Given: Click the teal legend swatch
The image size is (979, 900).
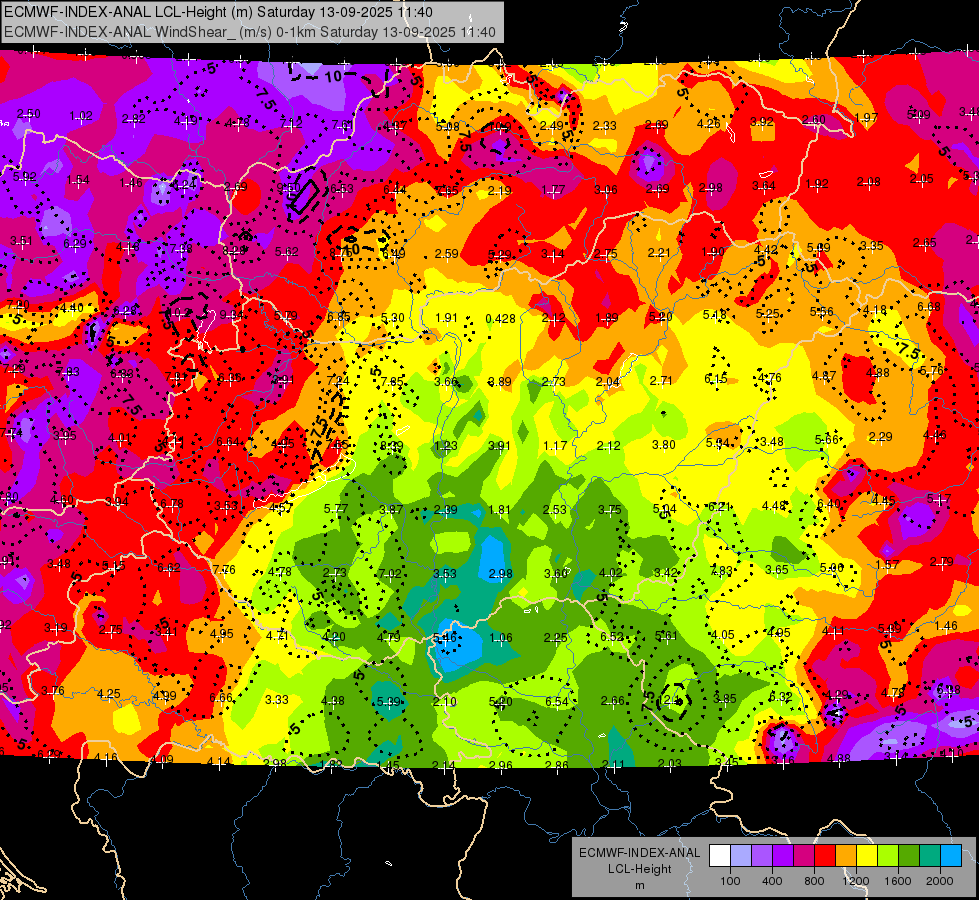Looking at the screenshot, I should point(929,856).
